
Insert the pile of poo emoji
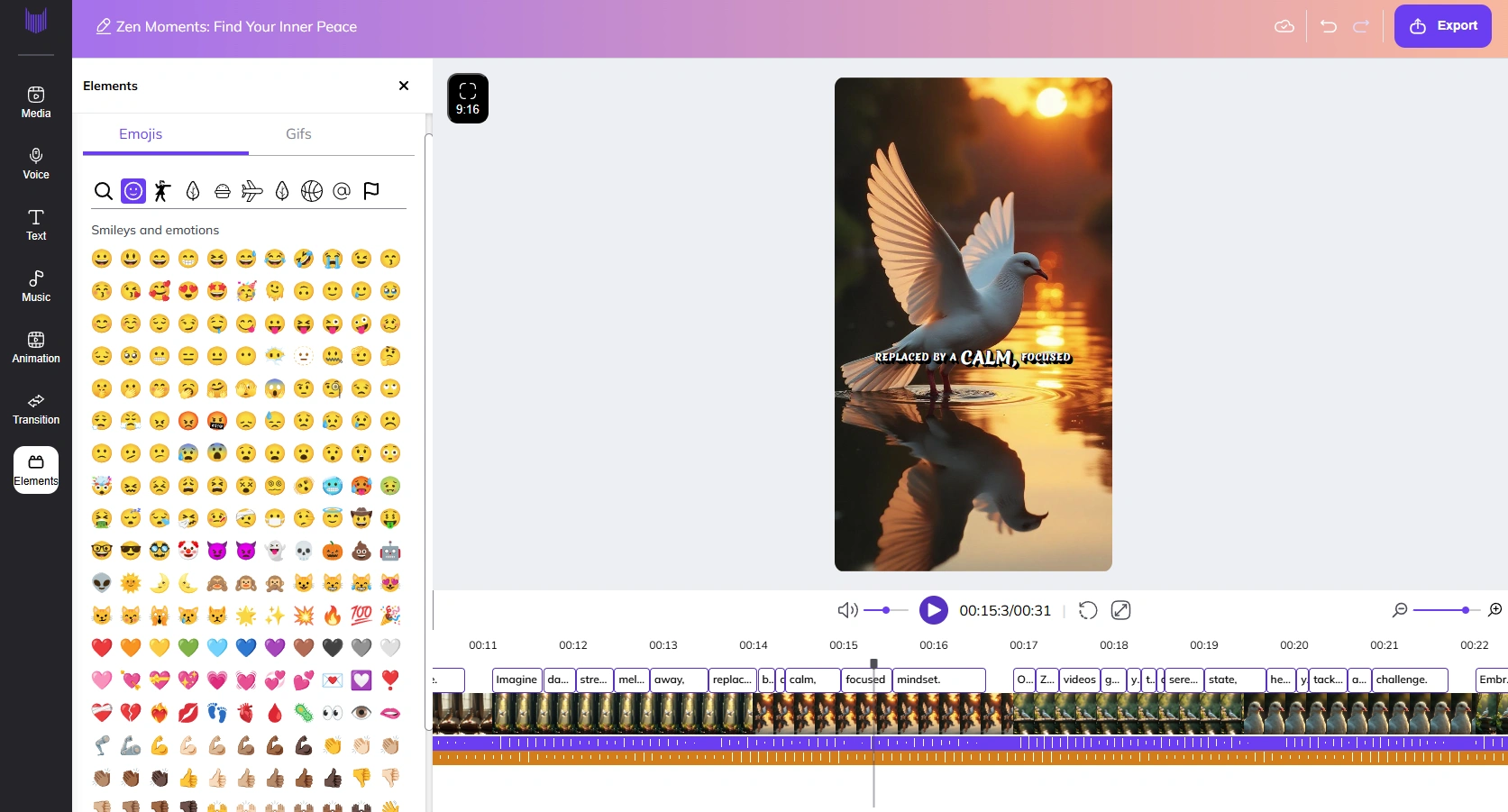click(x=361, y=550)
